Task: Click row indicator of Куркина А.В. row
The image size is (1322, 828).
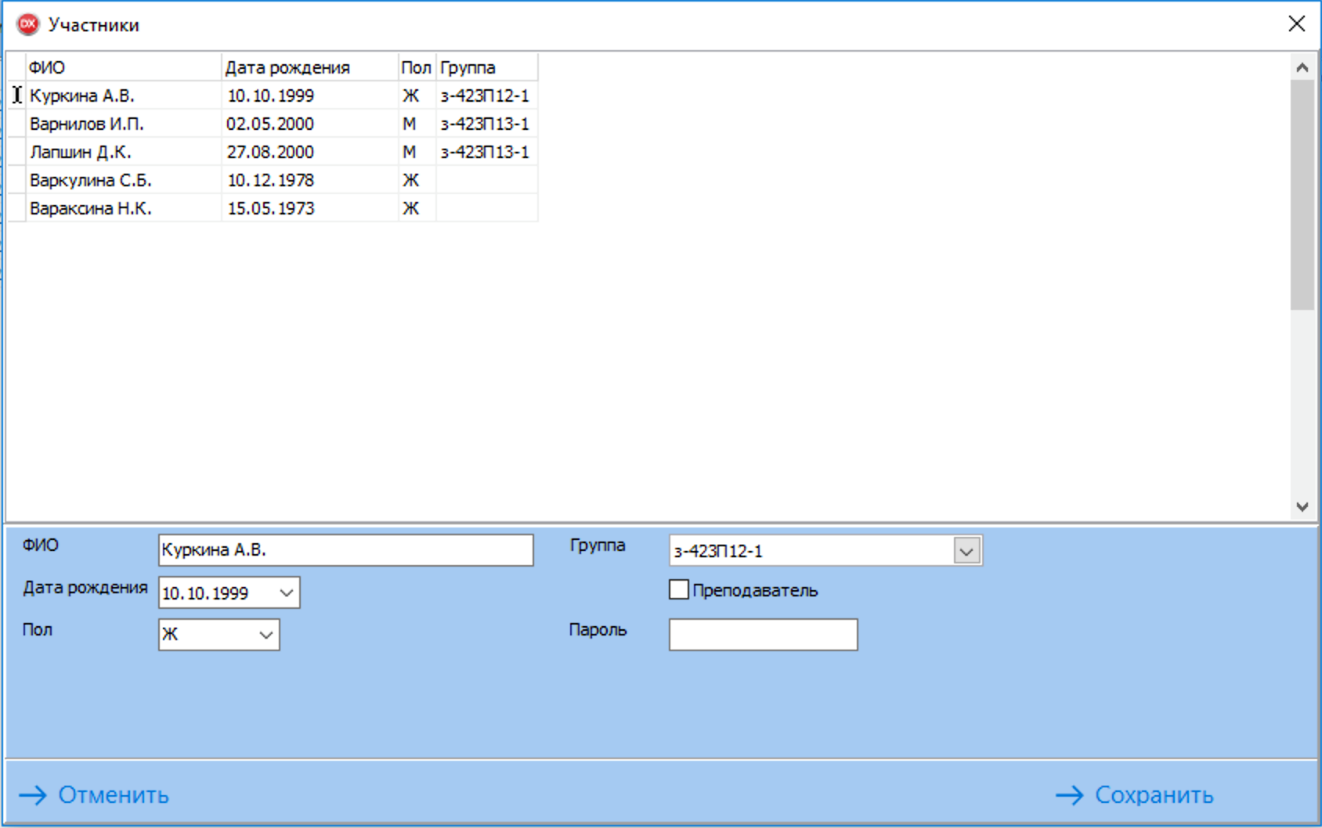Action: 16,96
